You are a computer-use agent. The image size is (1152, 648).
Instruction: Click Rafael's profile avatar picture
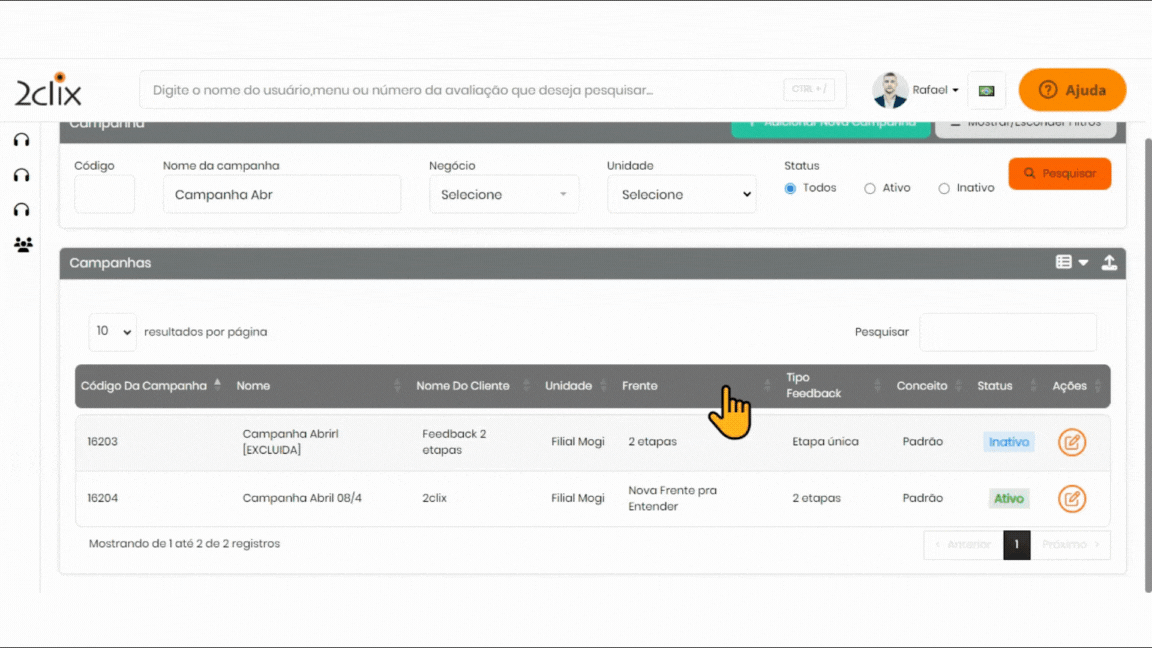(890, 90)
